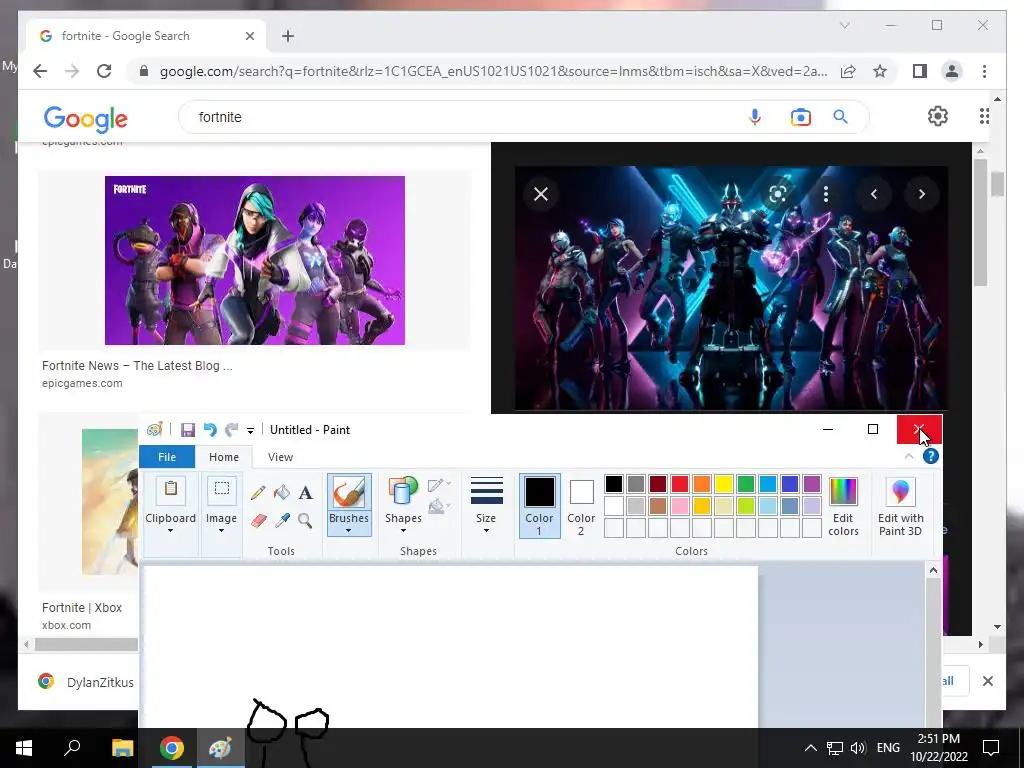
Task: Close the image preview with the X
Action: click(541, 194)
